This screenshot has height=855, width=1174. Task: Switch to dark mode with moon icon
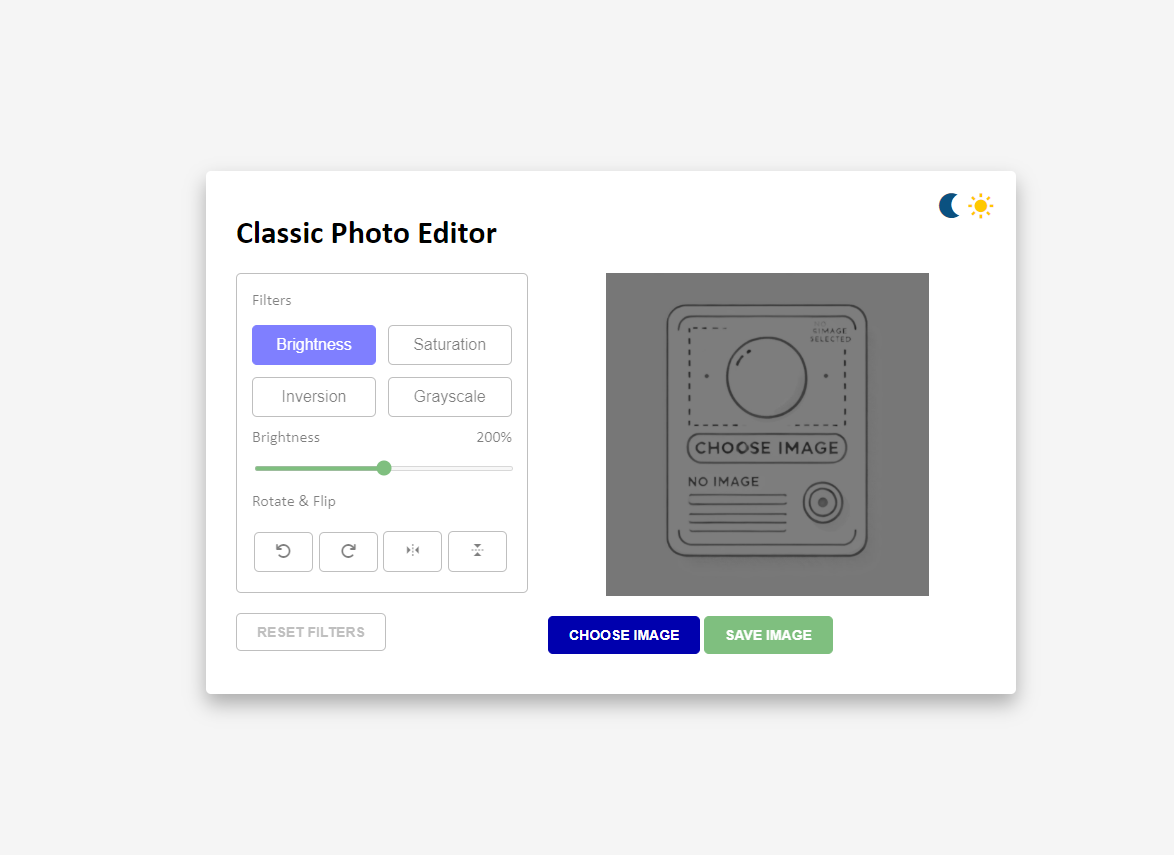(950, 206)
